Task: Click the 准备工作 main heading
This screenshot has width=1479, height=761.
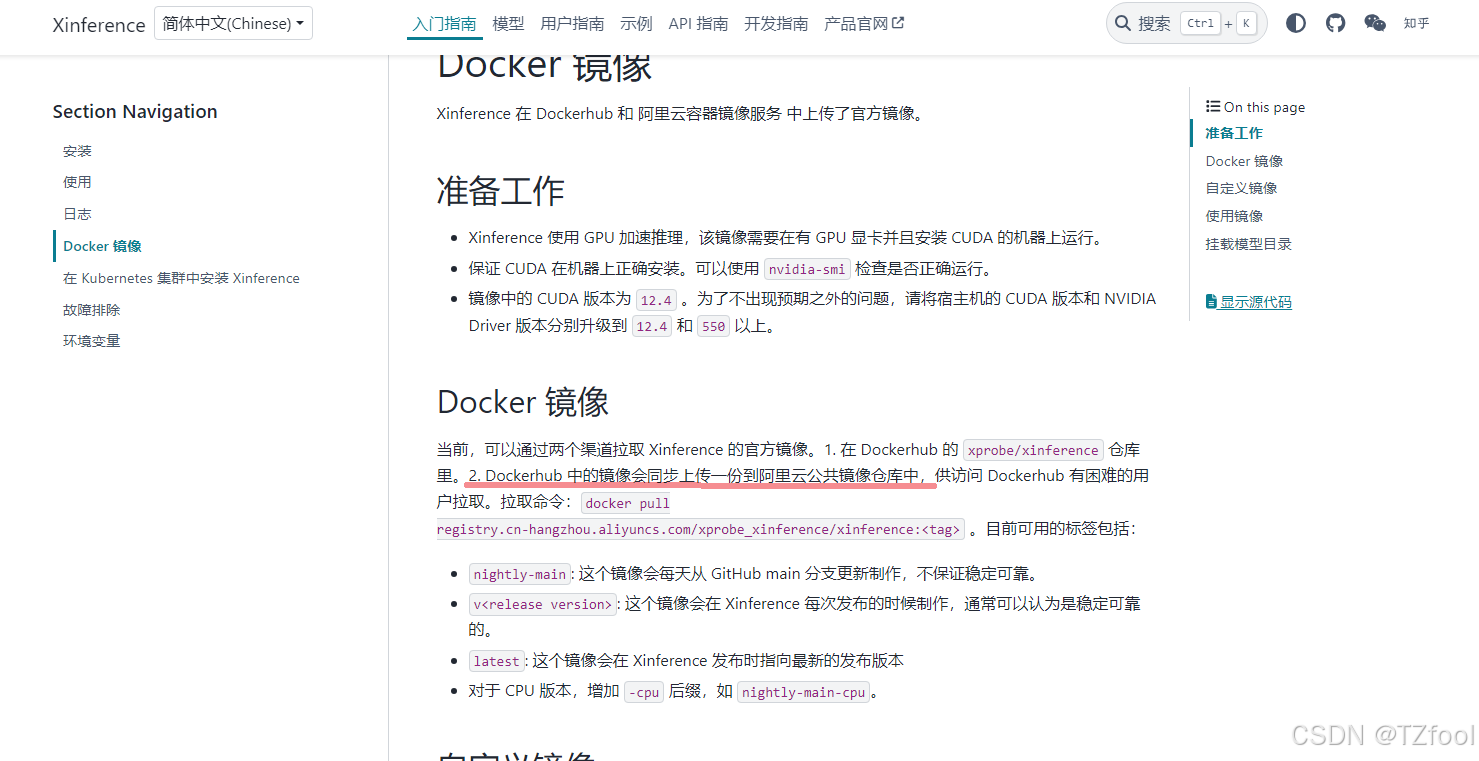Action: click(x=501, y=190)
